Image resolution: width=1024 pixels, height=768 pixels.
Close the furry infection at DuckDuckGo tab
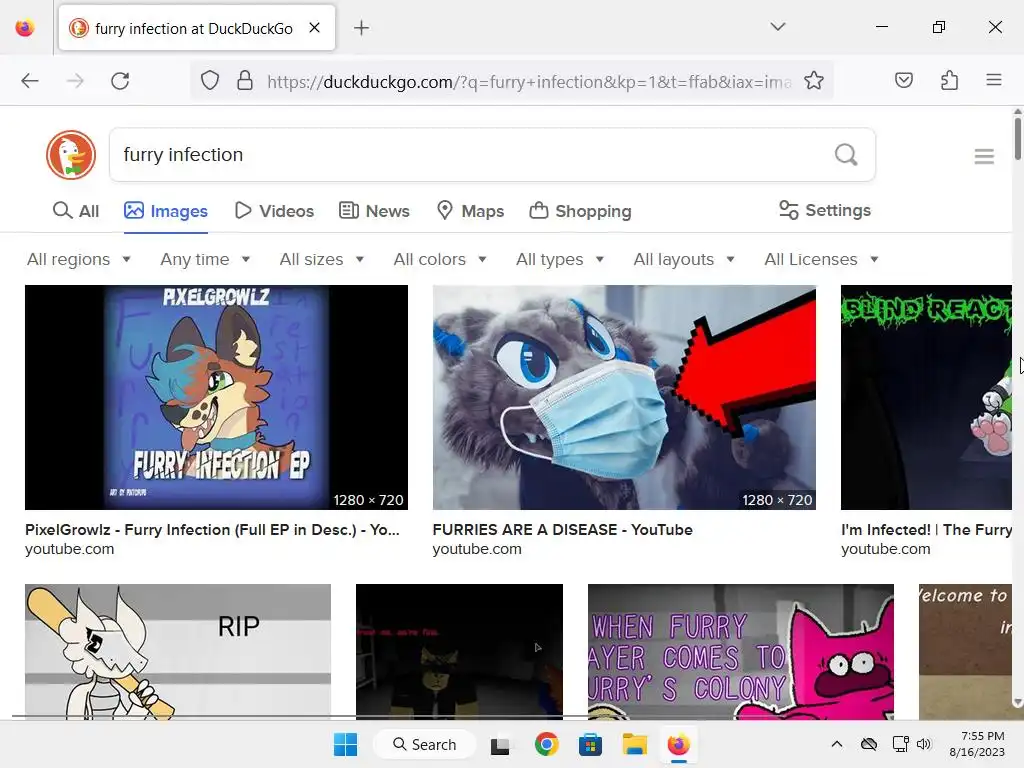314,27
